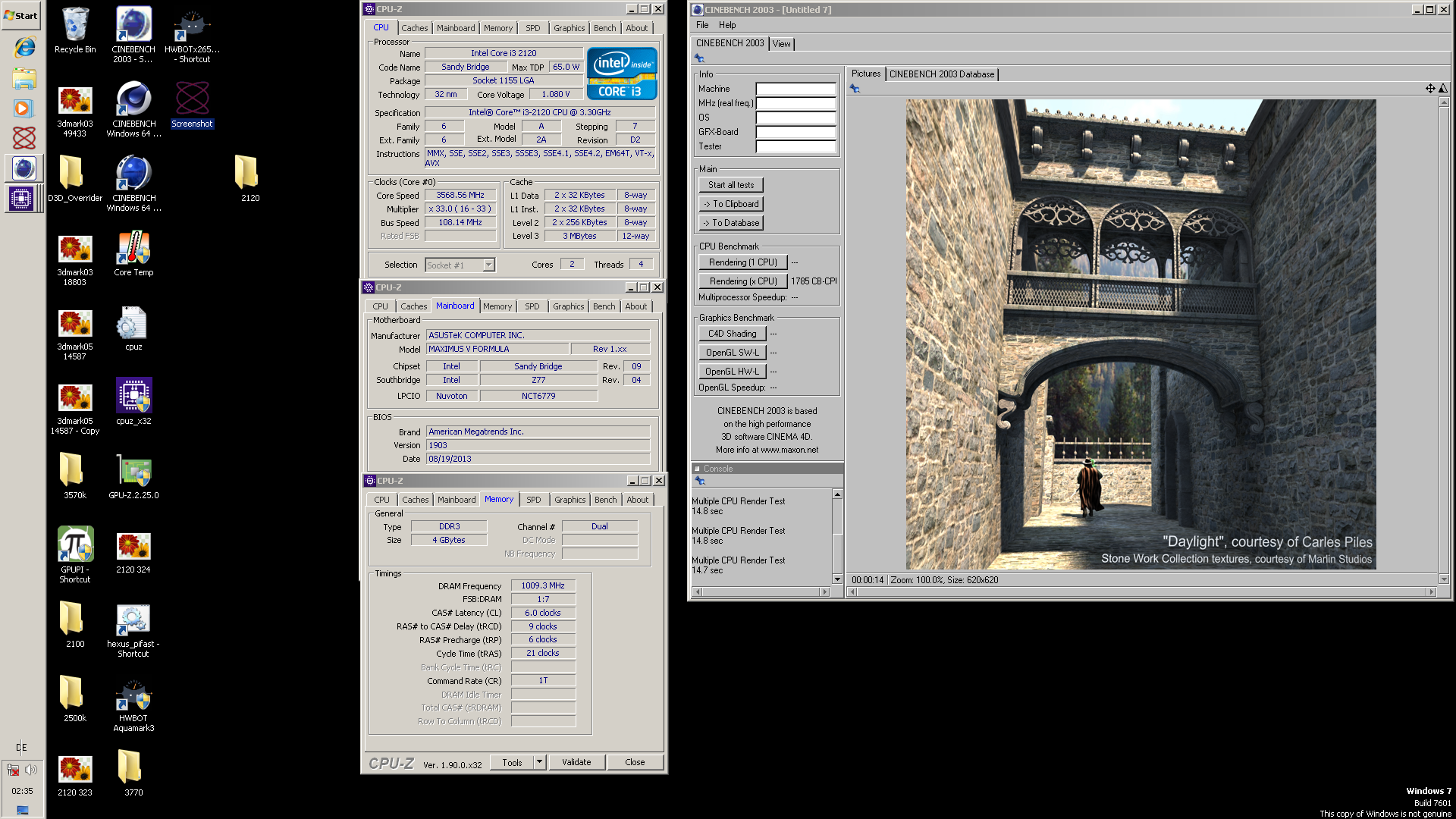Click the Machine input field
1456x819 pixels.
[795, 89]
